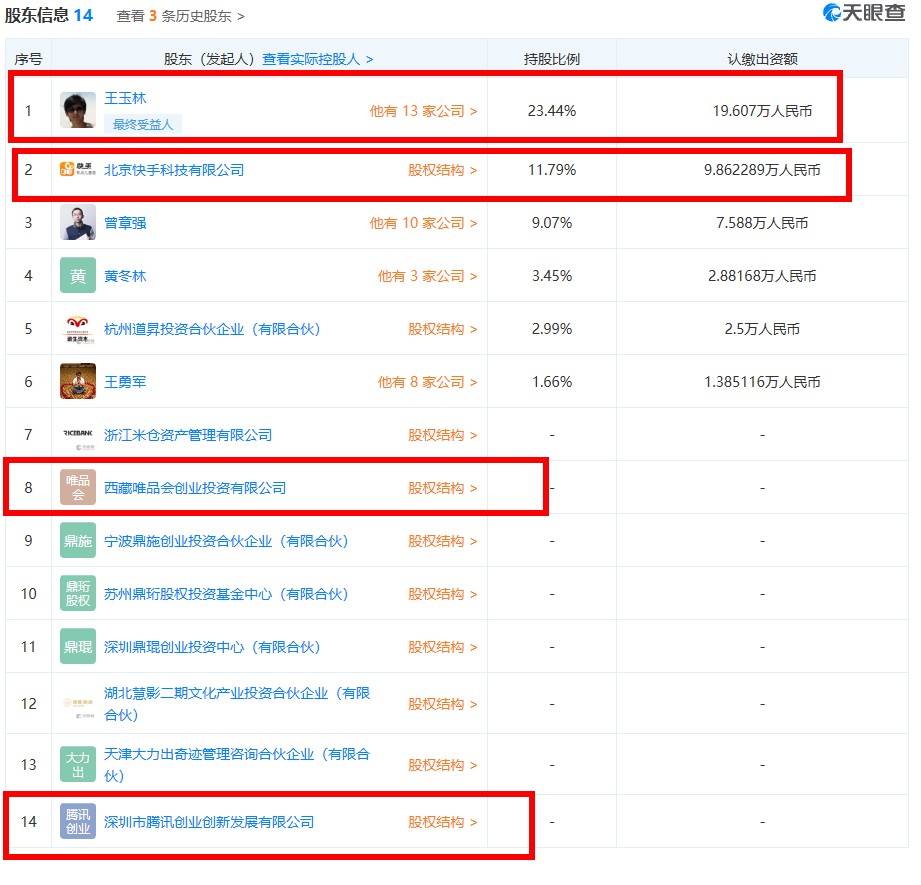The width and height of the screenshot is (921, 885).
Task: Open 湖北慧影二期文化产业投资合伙企业 link
Action: pos(237,704)
